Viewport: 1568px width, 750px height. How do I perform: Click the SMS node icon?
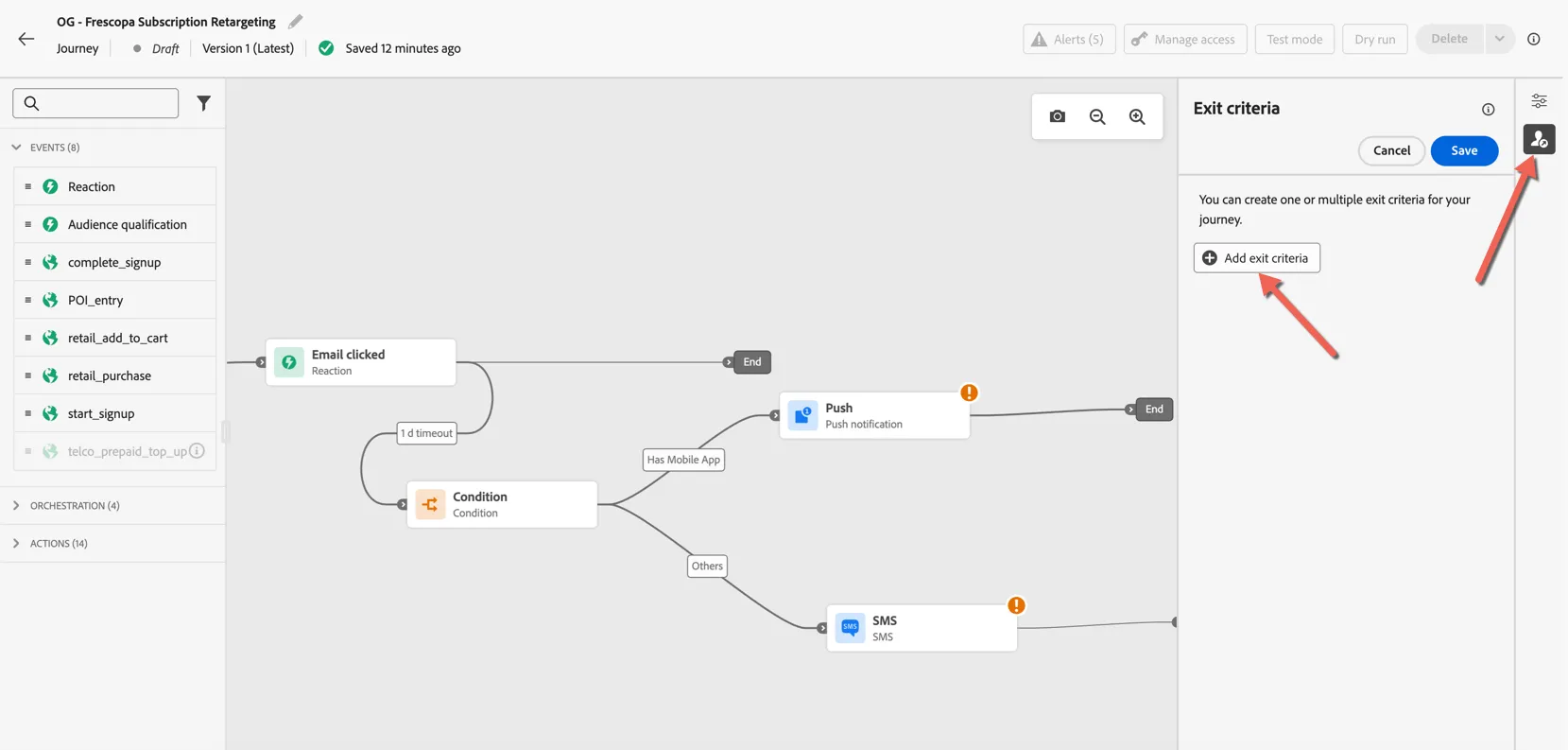(850, 628)
